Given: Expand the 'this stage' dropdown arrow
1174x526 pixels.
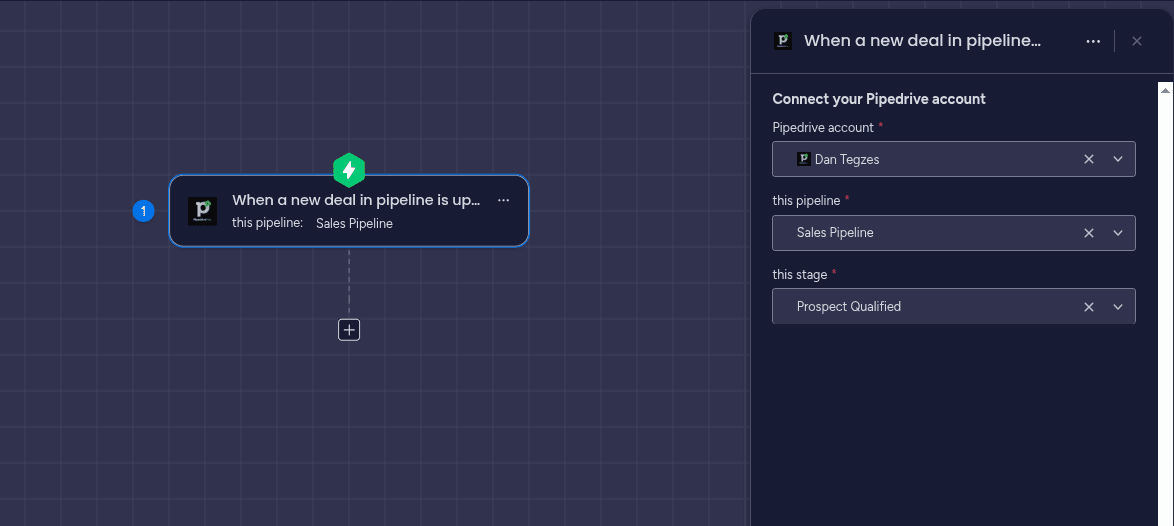Looking at the screenshot, I should 1118,306.
